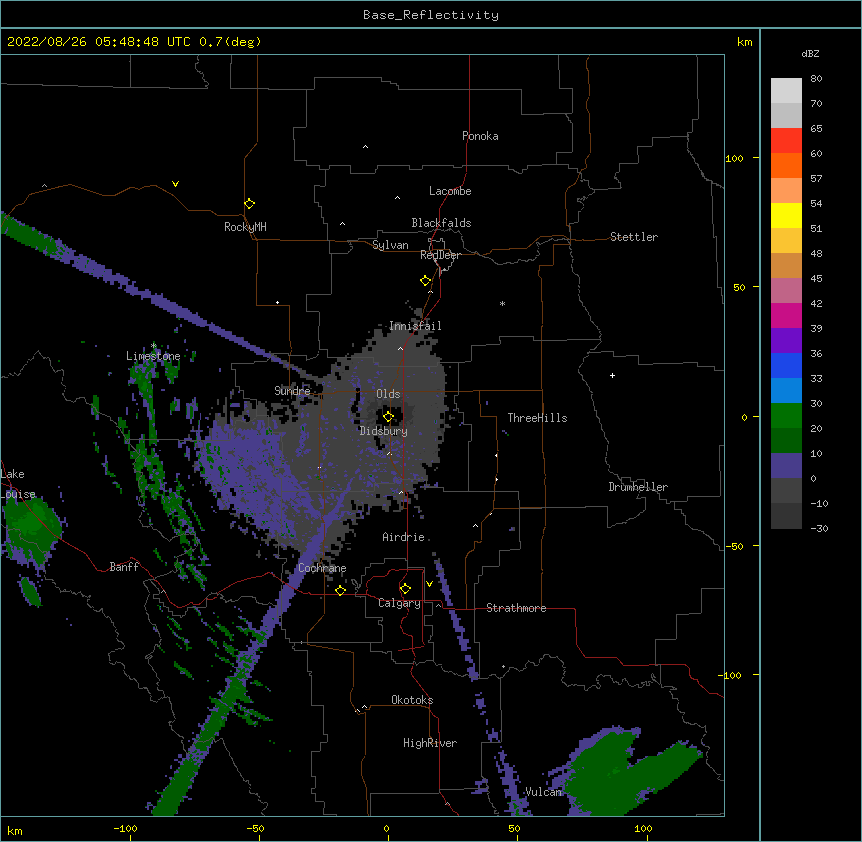The height and width of the screenshot is (842, 862).
Task: Click the Blackfalds city label
Action: point(441,223)
